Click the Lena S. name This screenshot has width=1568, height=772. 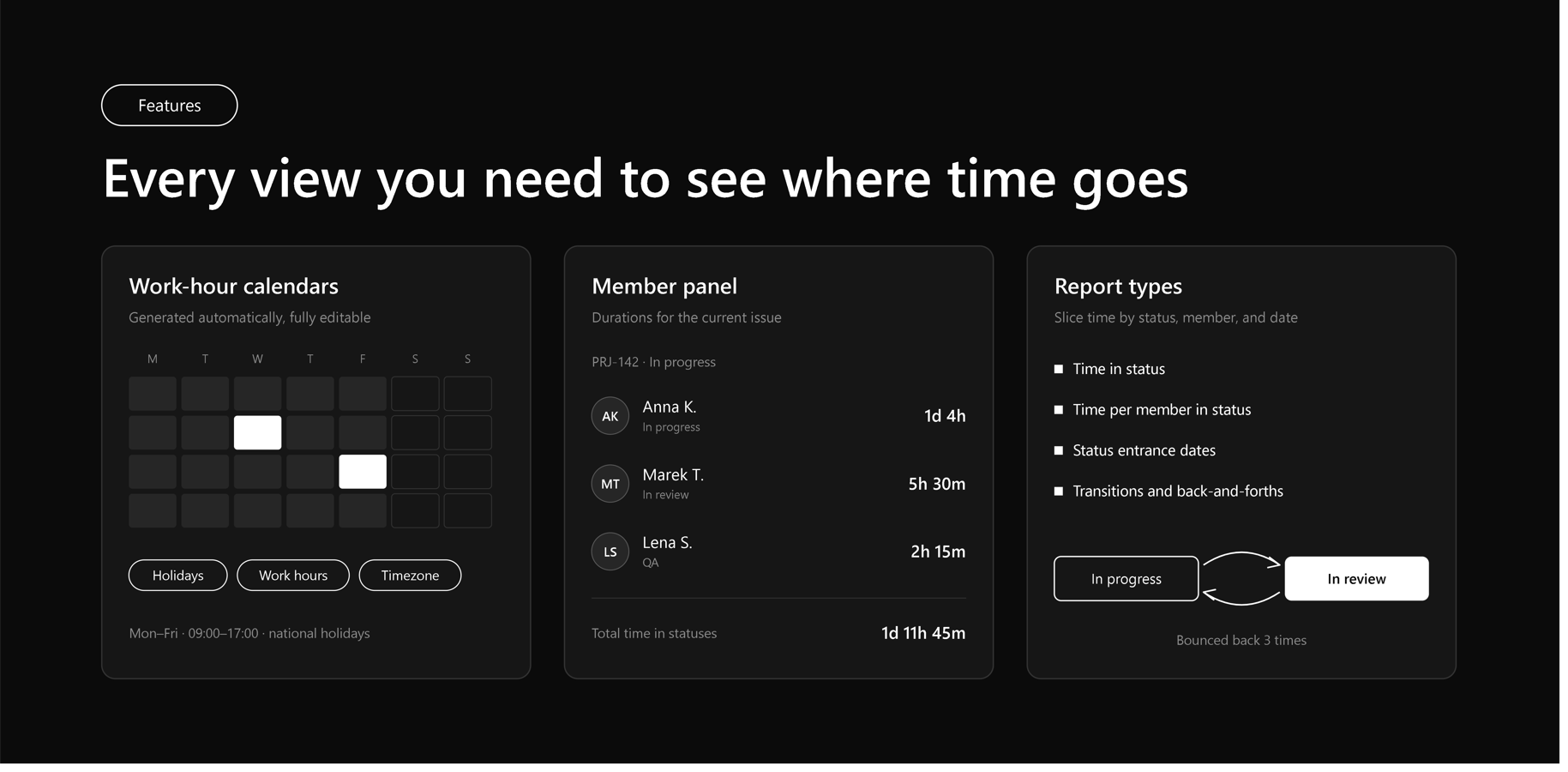point(667,542)
